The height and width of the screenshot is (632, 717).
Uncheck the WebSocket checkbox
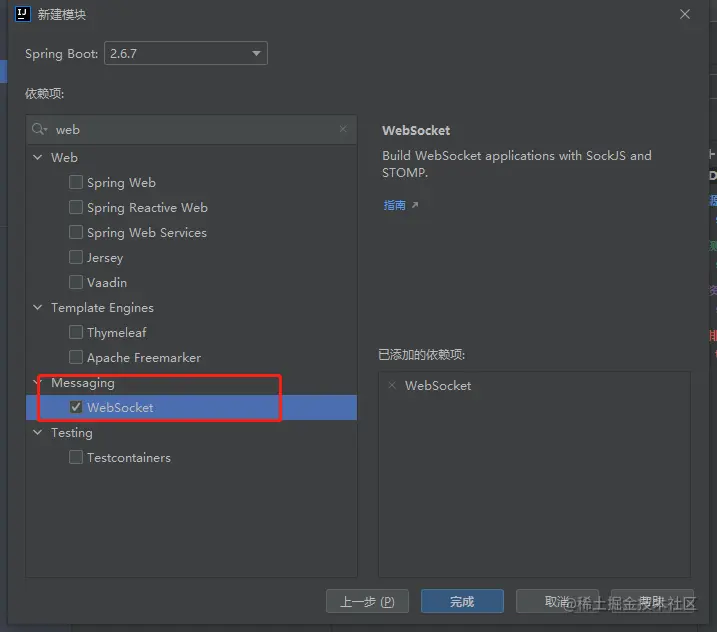(x=76, y=407)
